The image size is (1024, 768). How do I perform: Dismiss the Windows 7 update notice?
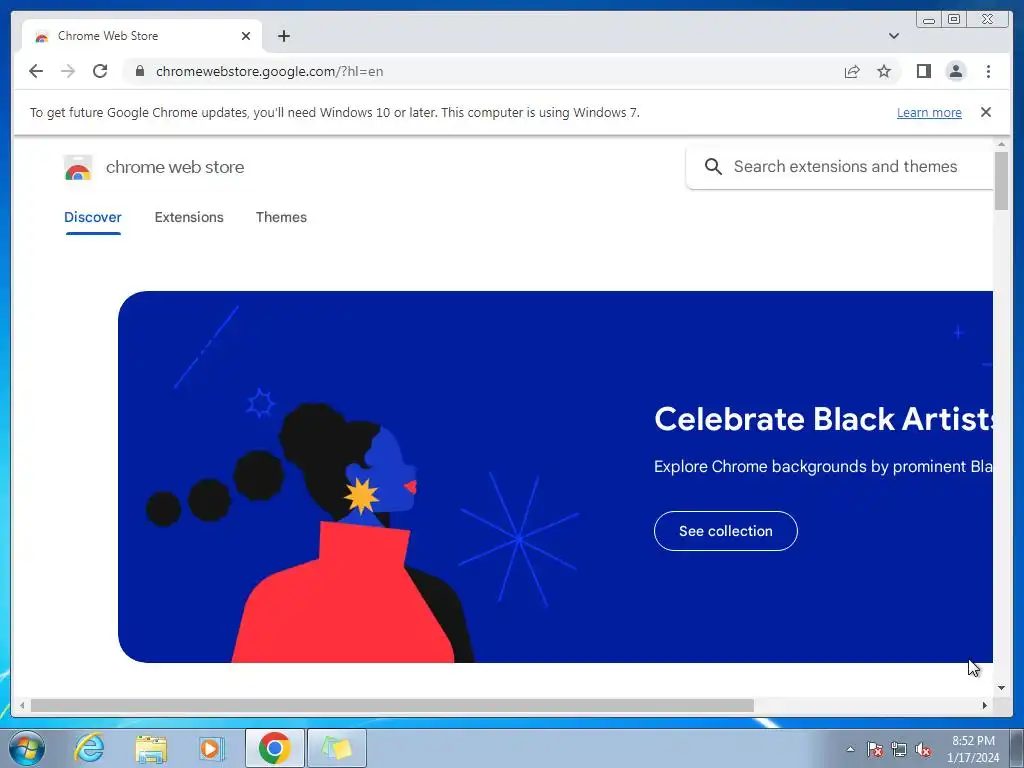point(986,112)
